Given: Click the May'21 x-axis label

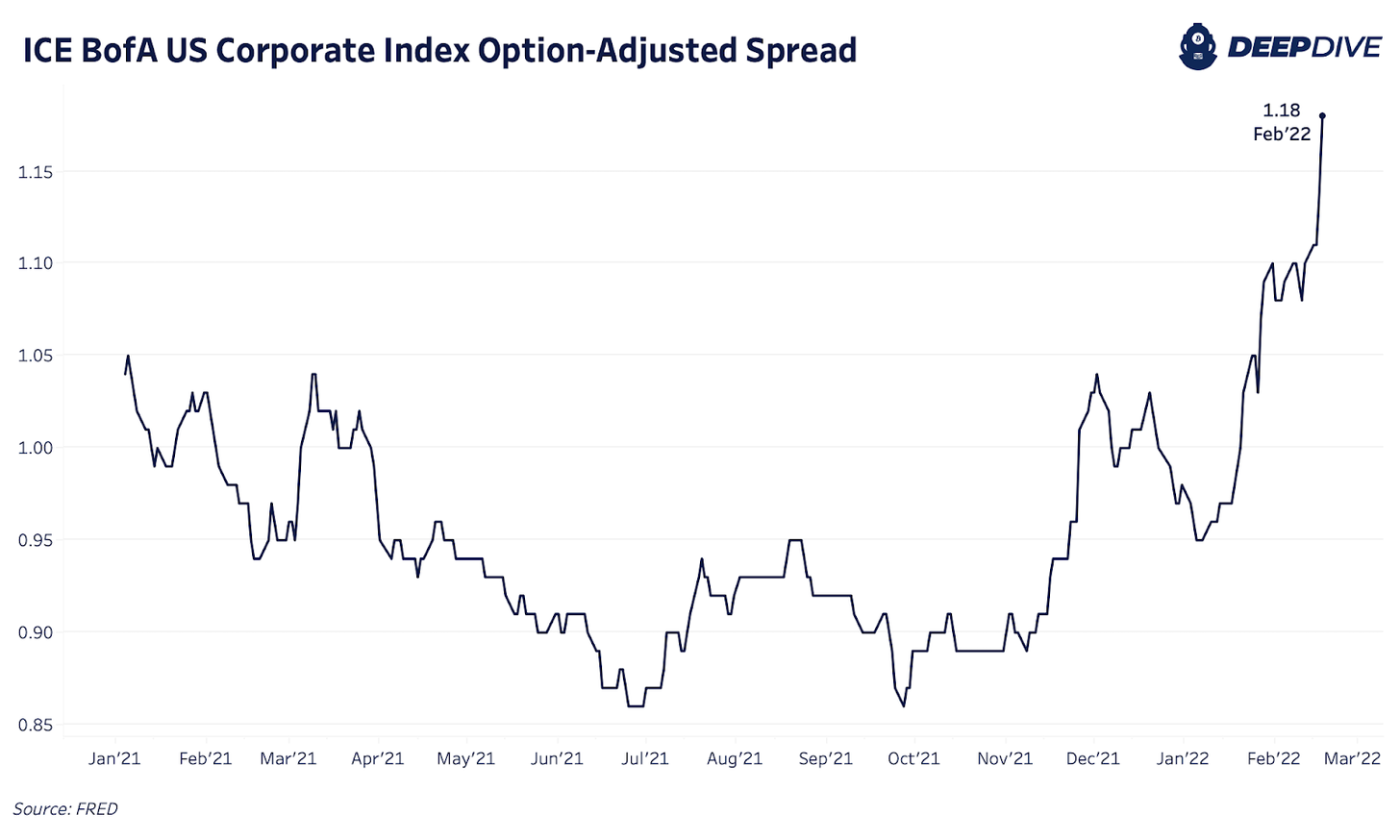Looking at the screenshot, I should [466, 758].
